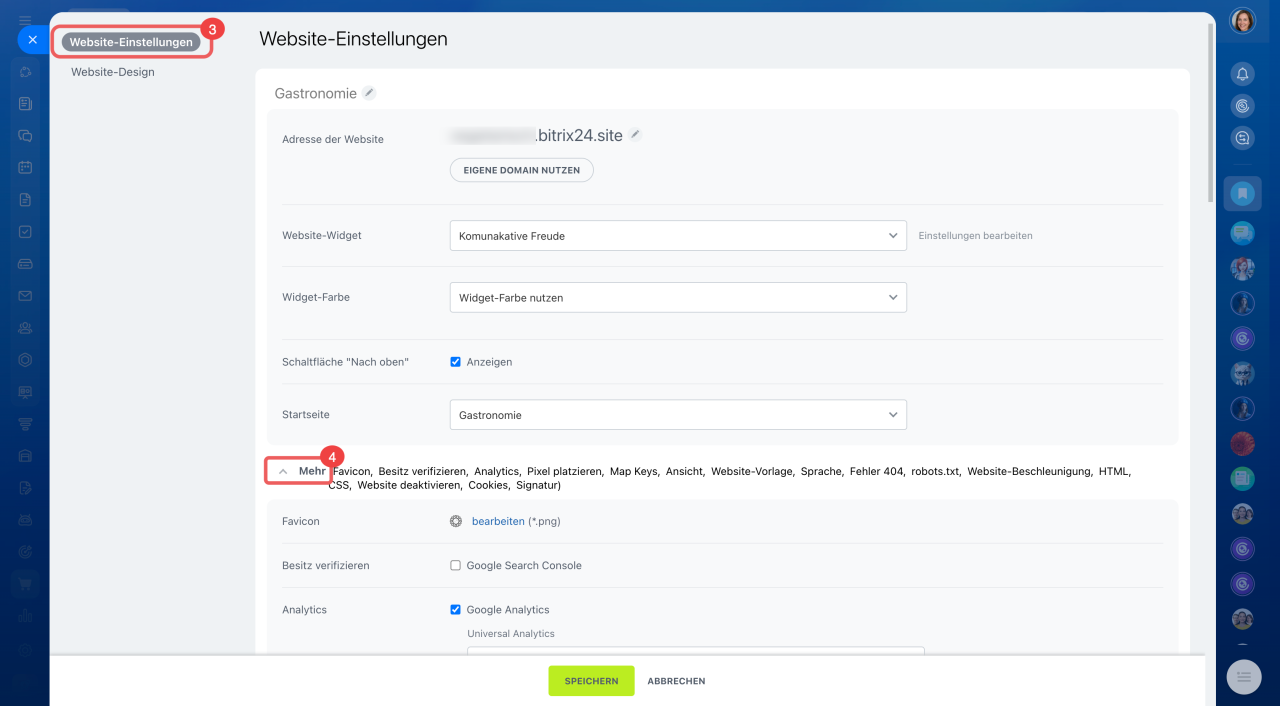This screenshot has width=1280, height=706.
Task: Open the Drive icon in left sidebar
Action: (25, 263)
